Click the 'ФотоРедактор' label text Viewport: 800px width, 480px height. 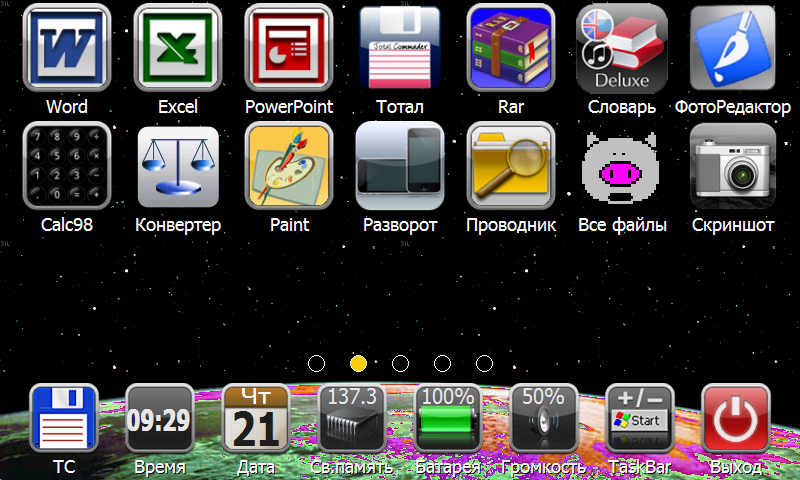(733, 107)
